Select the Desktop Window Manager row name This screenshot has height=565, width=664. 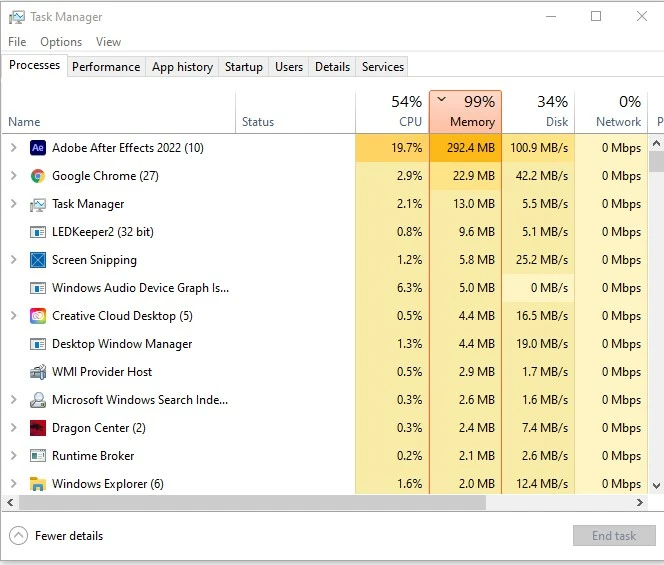(122, 344)
